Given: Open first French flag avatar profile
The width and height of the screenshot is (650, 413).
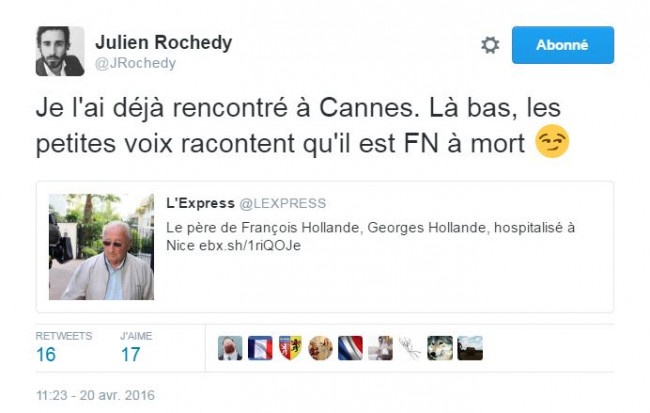Looking at the screenshot, I should point(260,348).
